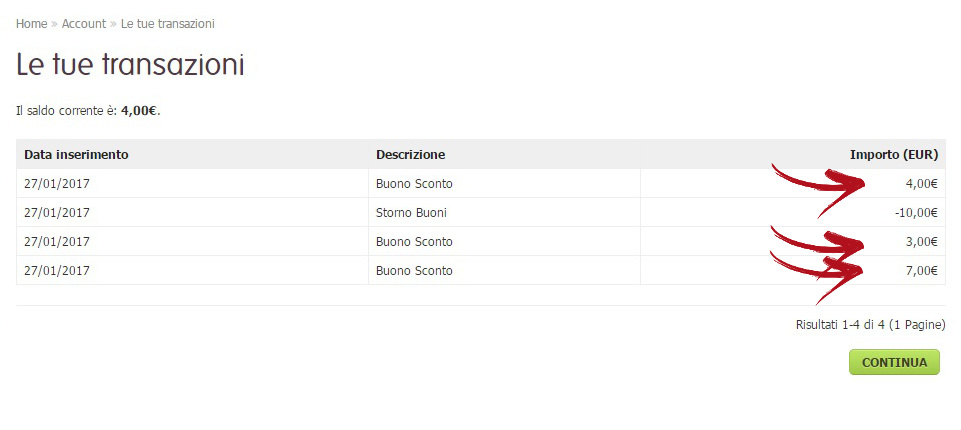Viewport: 961px width, 430px height.
Task: Click the bold 4,00€ current balance
Action: click(139, 111)
